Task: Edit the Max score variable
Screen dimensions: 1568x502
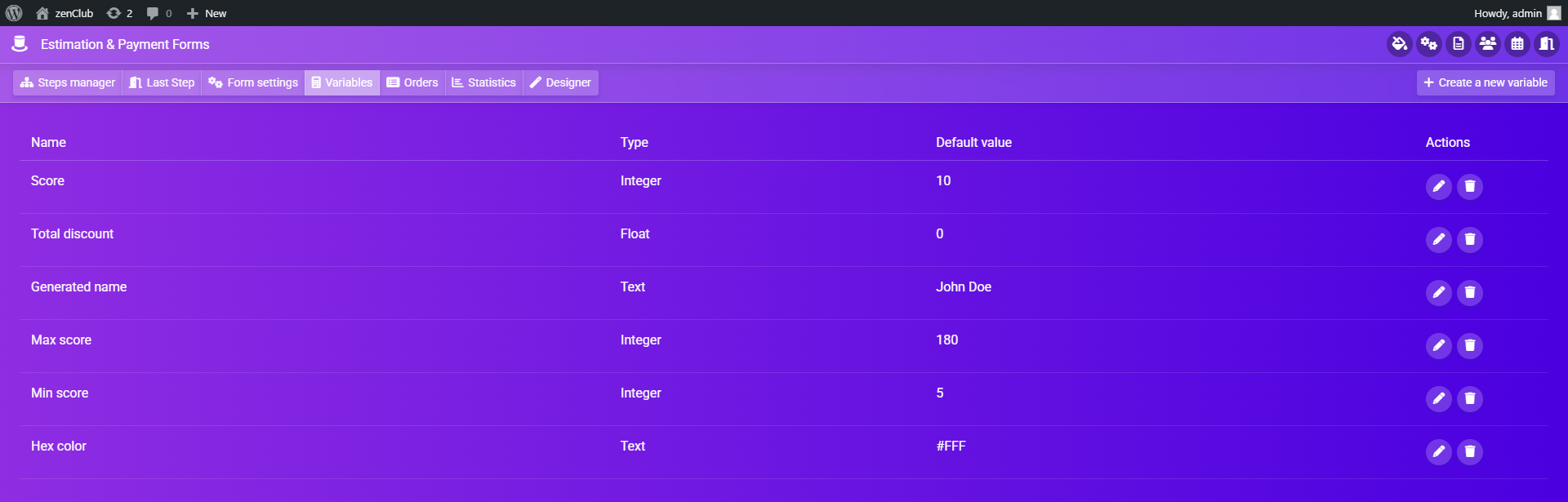Action: [x=1439, y=346]
